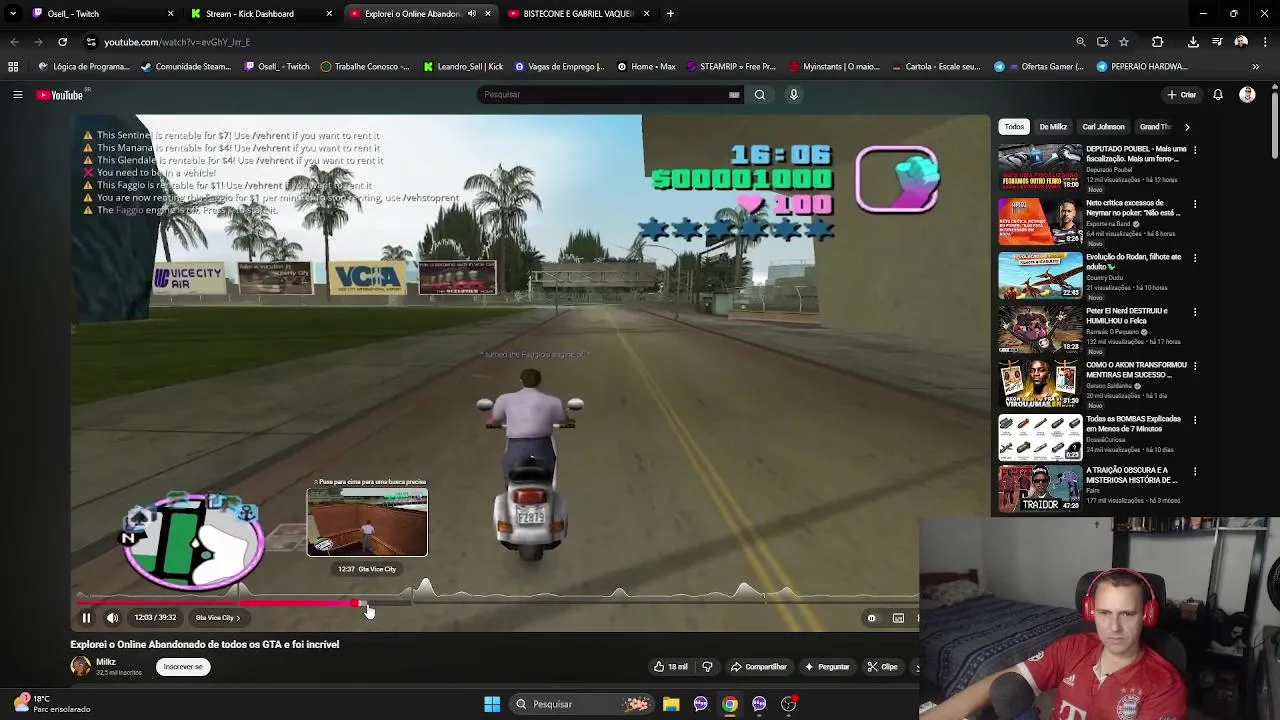Open STEAMRIP » Free Pr... bookmark
This screenshot has height=720, width=1280.
coord(730,67)
